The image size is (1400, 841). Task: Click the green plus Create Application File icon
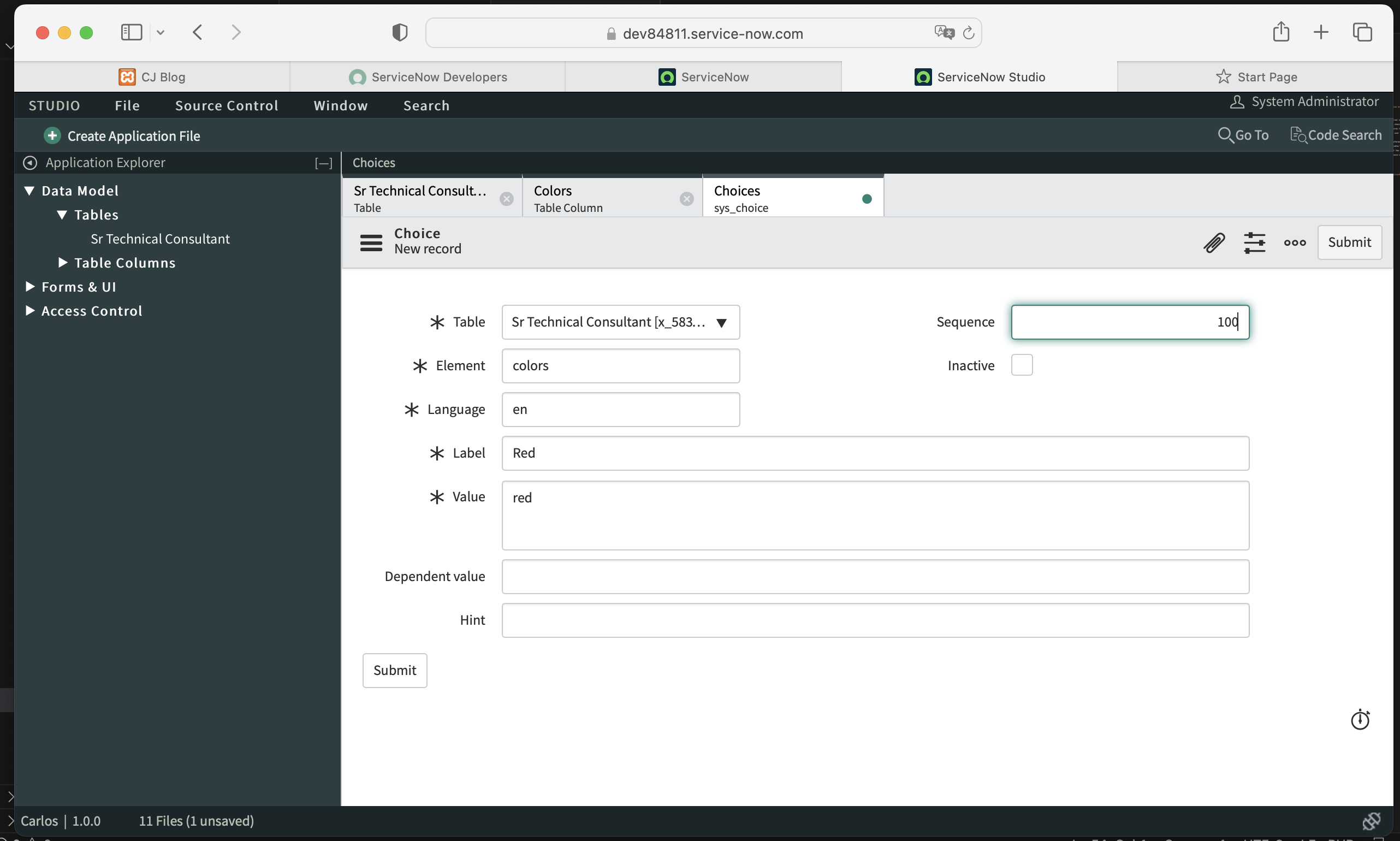click(x=52, y=135)
